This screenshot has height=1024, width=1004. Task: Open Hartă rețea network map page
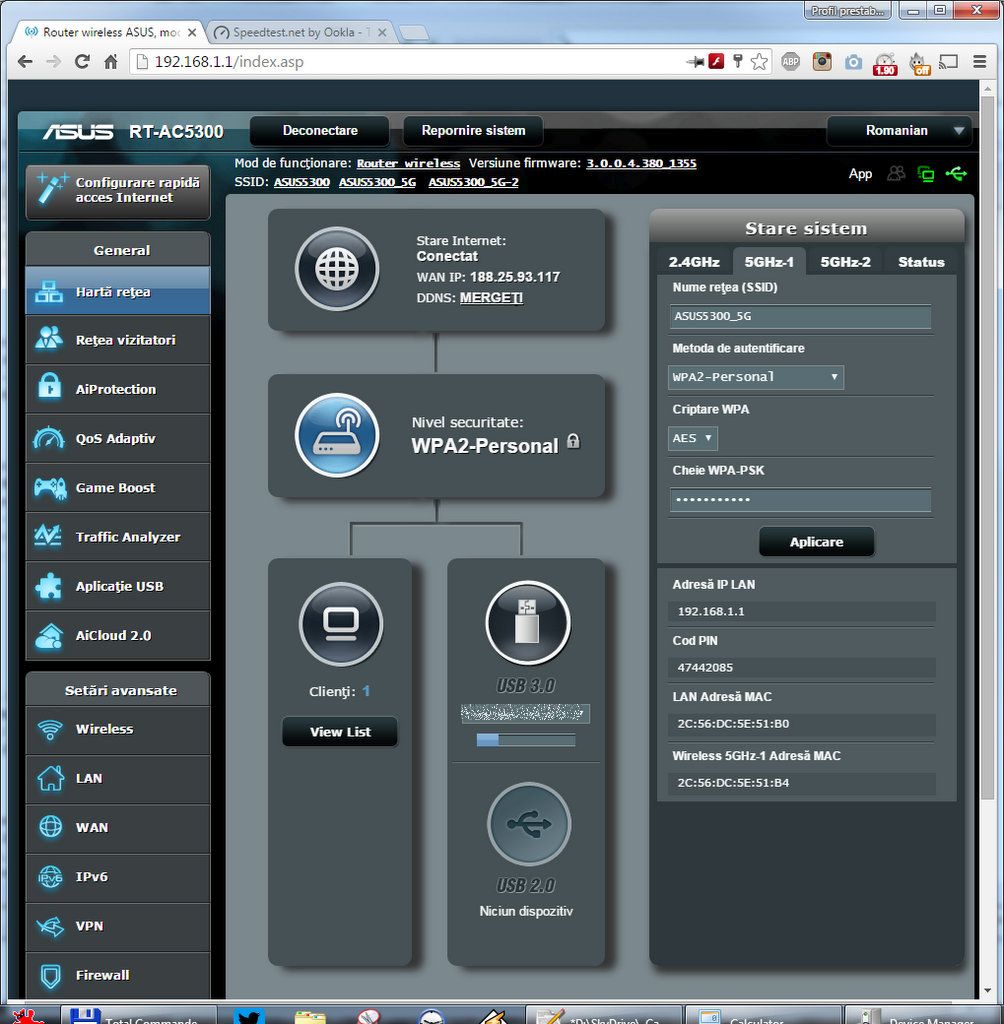pyautogui.click(x=118, y=291)
